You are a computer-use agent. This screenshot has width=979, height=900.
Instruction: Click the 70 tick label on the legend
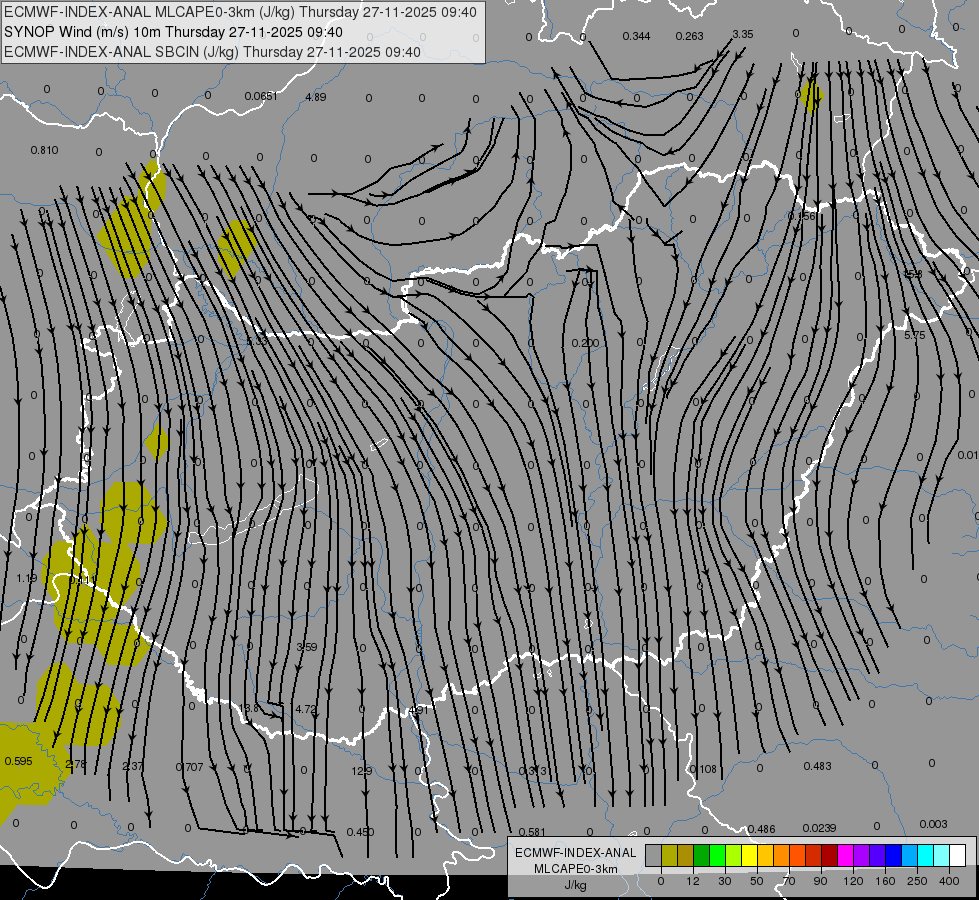(789, 881)
